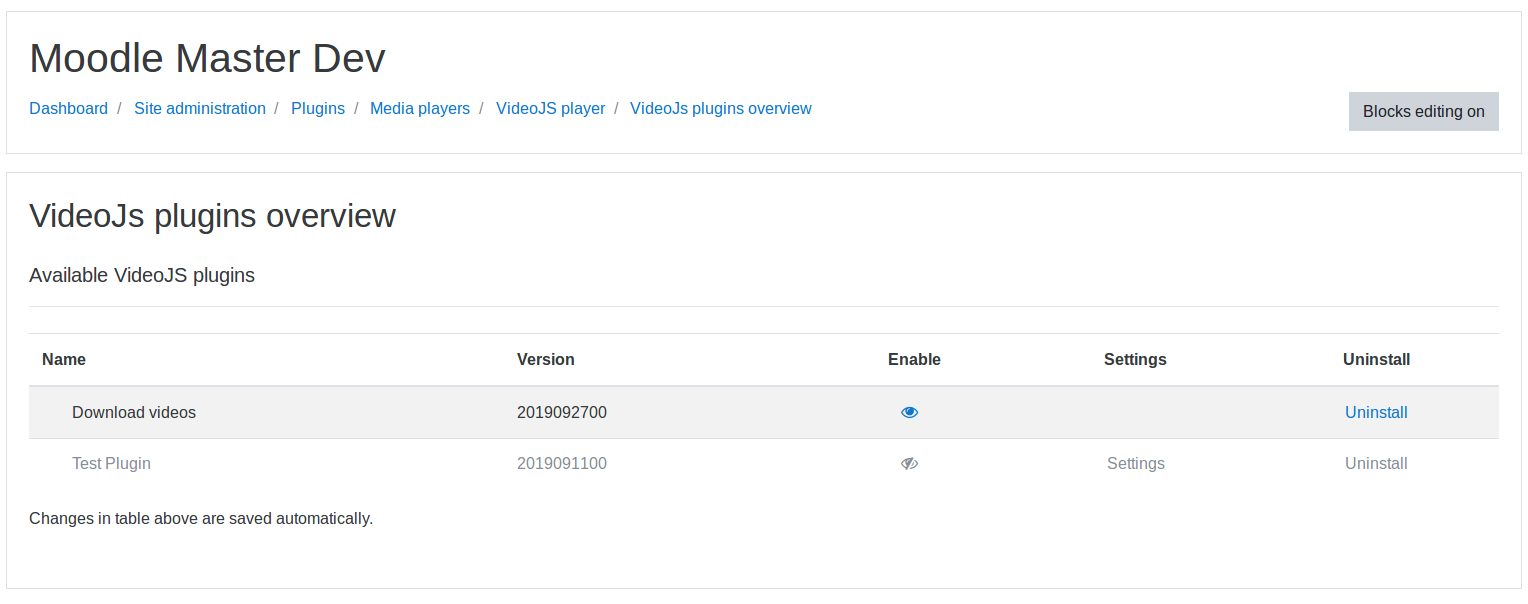Click the Settings column header

tap(1135, 359)
